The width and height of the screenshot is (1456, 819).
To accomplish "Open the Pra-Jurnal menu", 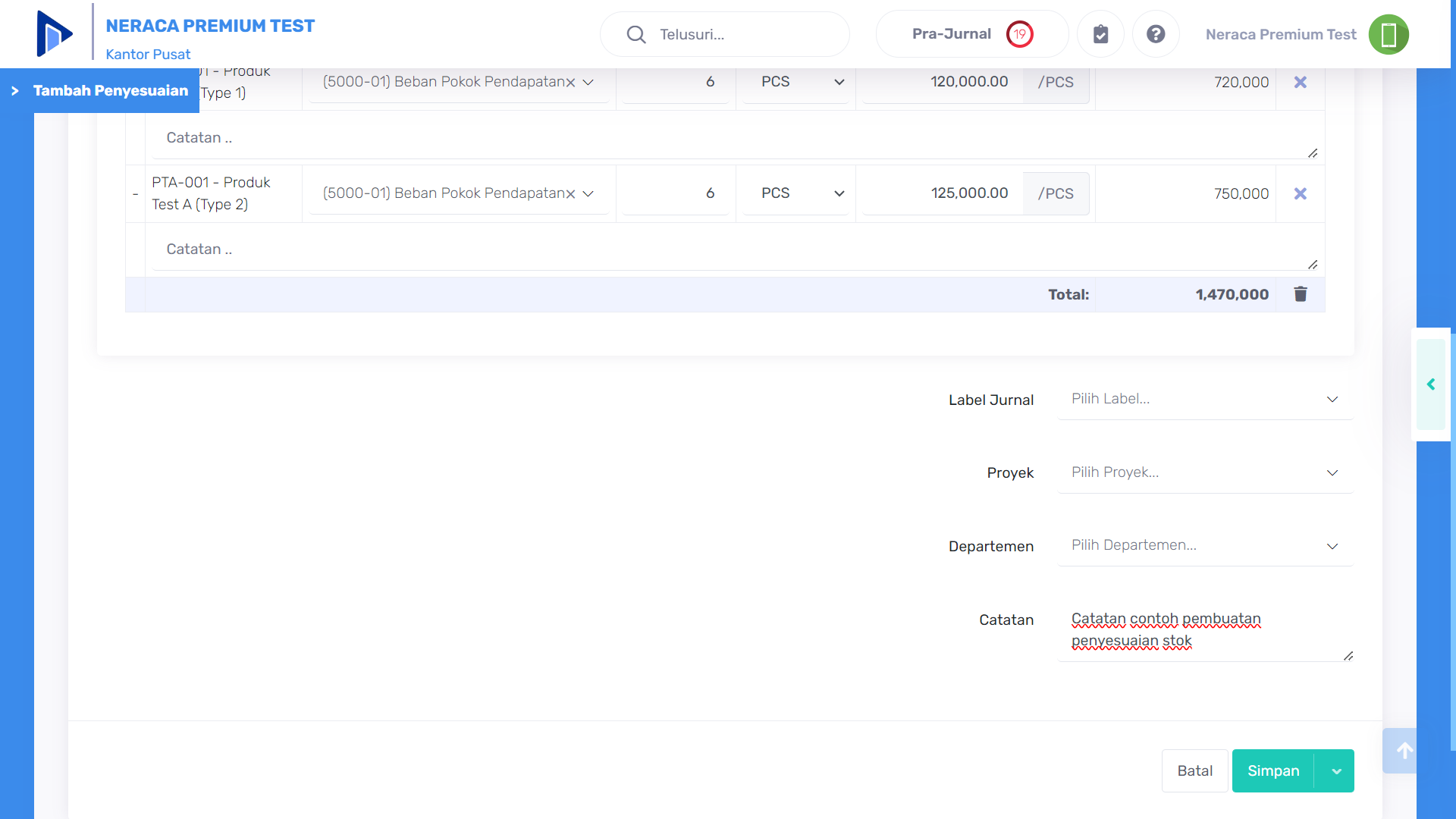I will coord(971,34).
